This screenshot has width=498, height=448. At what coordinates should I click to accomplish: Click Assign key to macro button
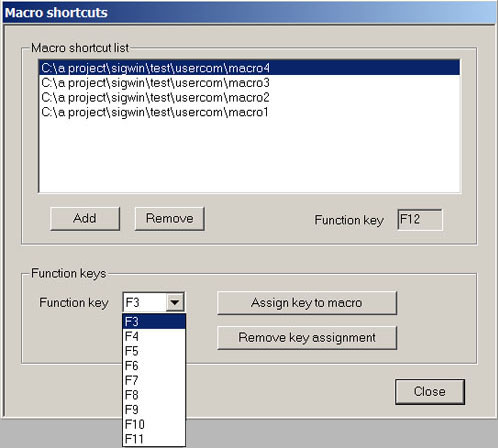point(307,303)
